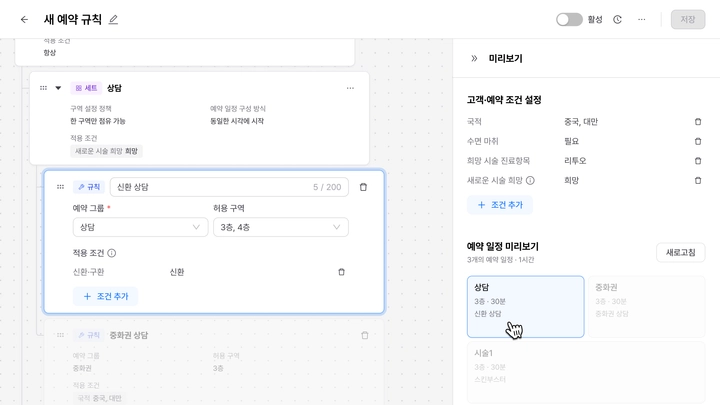Screen dimensions: 720x405
Task: Click the 새로고침 button
Action: point(681,253)
